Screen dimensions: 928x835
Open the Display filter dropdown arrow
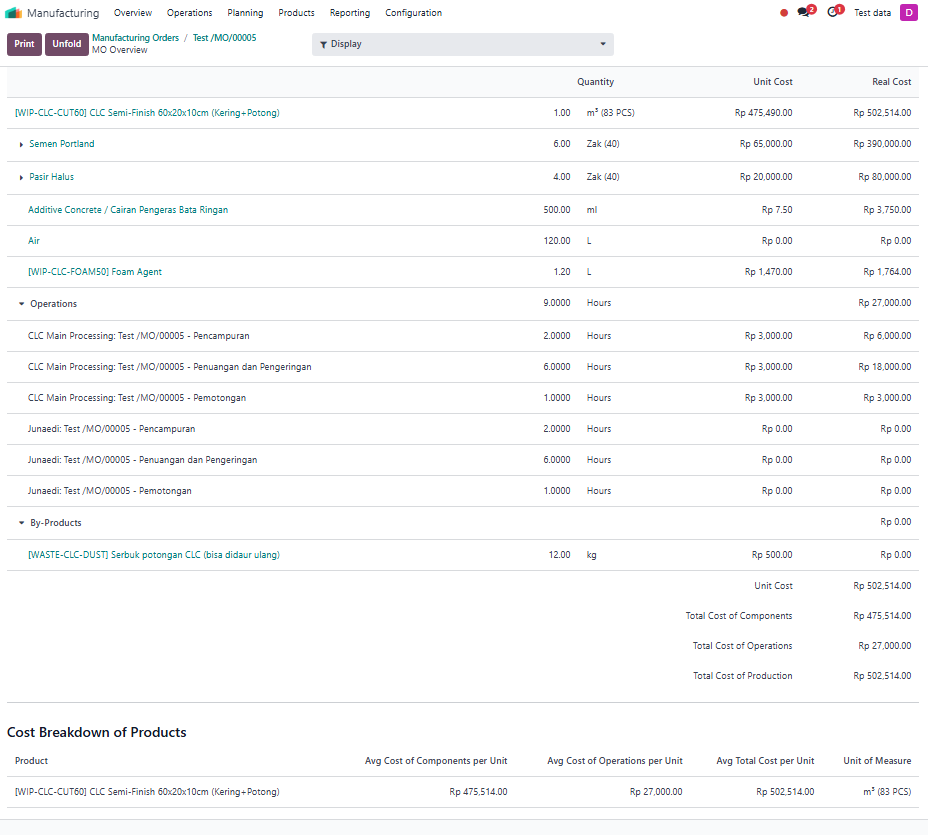602,44
